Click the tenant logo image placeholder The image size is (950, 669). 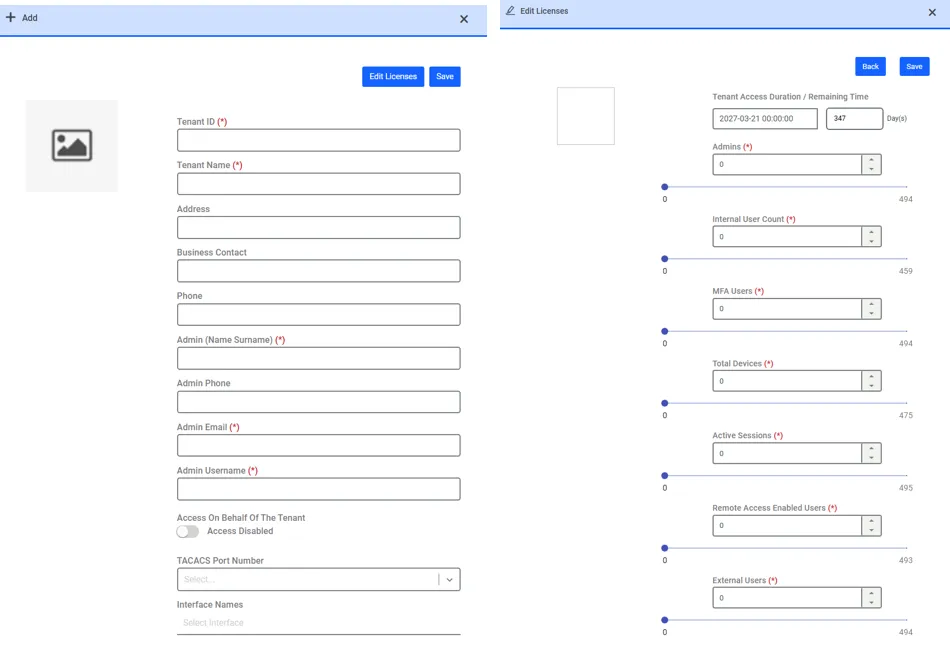(71, 146)
